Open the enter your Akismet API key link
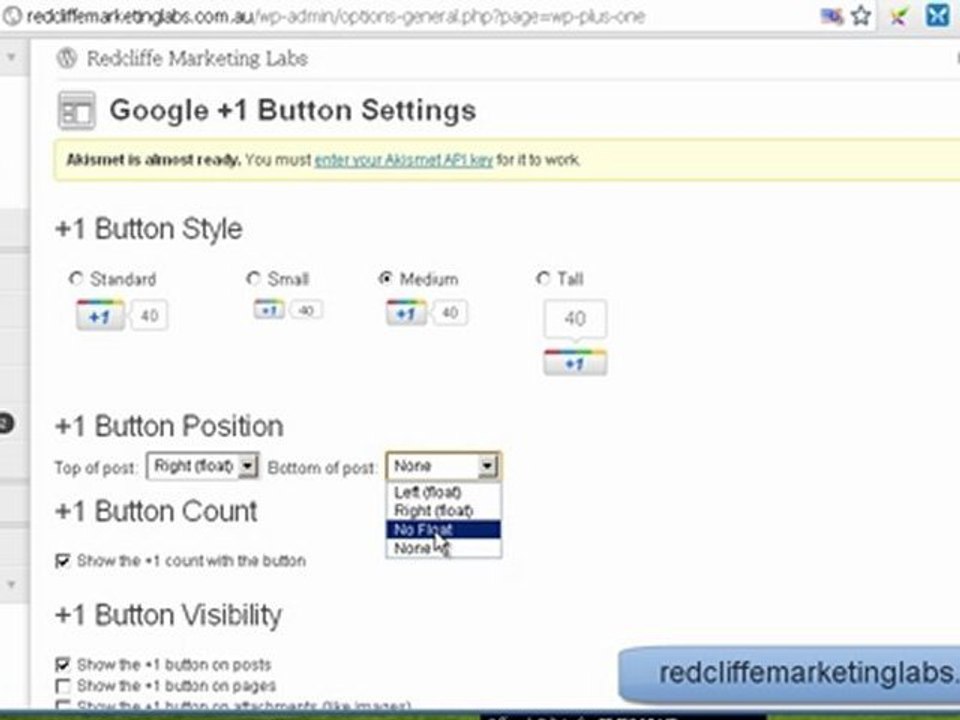 pyautogui.click(x=403, y=160)
